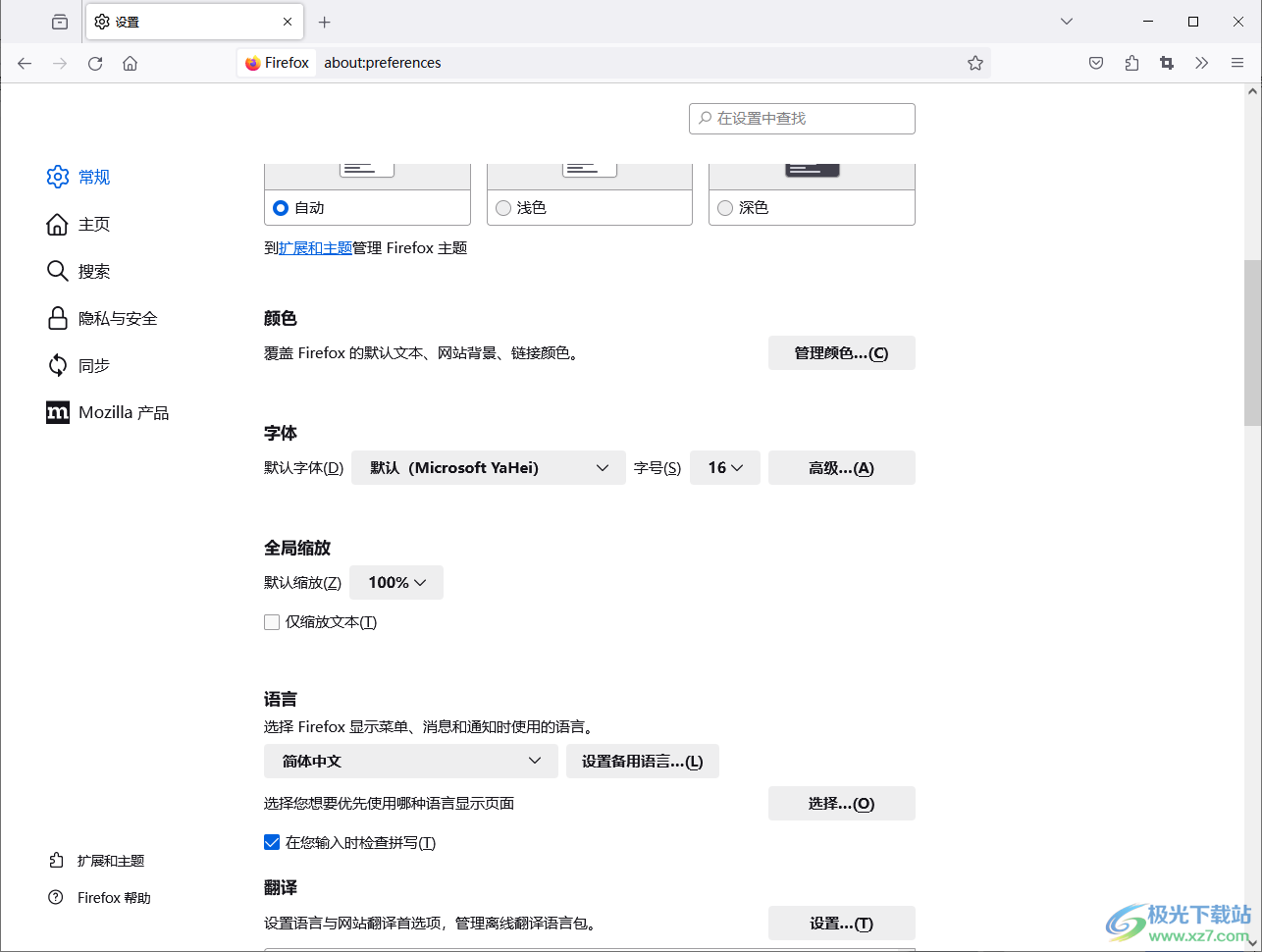Open the home page icon
Screen dimensions: 1262x952
[x=130, y=63]
